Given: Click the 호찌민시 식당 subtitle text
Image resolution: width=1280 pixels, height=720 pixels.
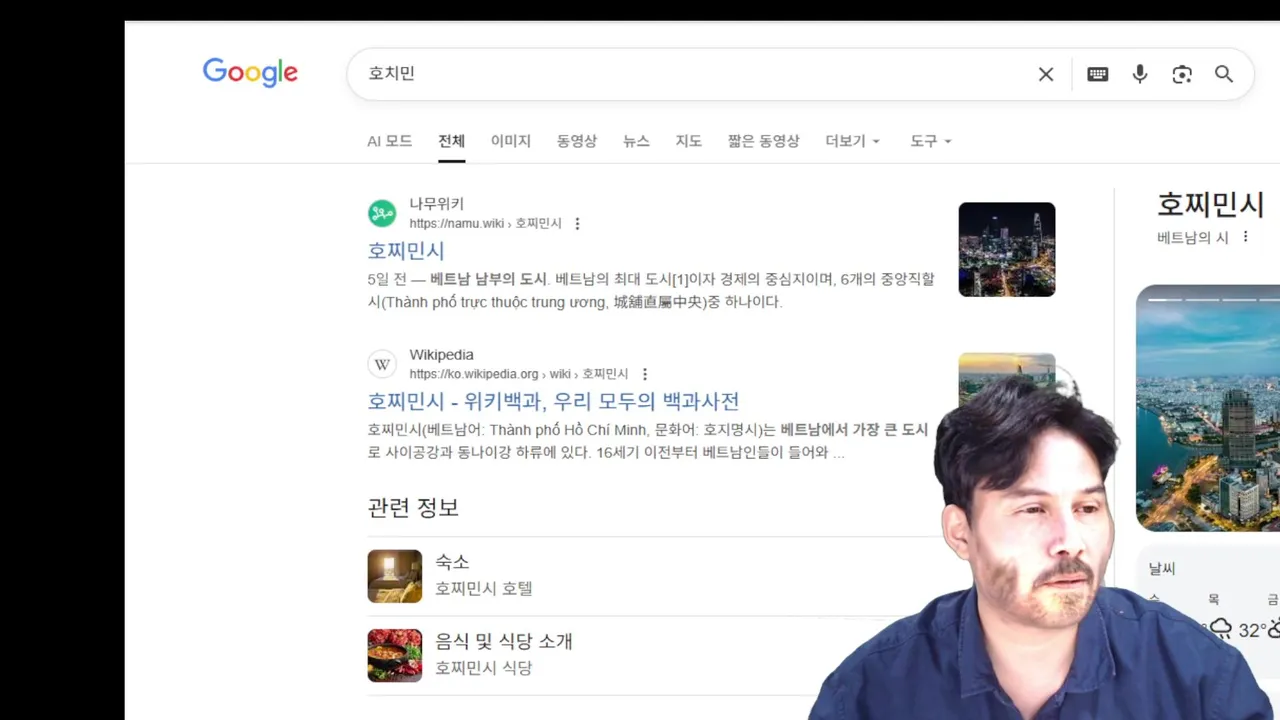Looking at the screenshot, I should [x=484, y=668].
